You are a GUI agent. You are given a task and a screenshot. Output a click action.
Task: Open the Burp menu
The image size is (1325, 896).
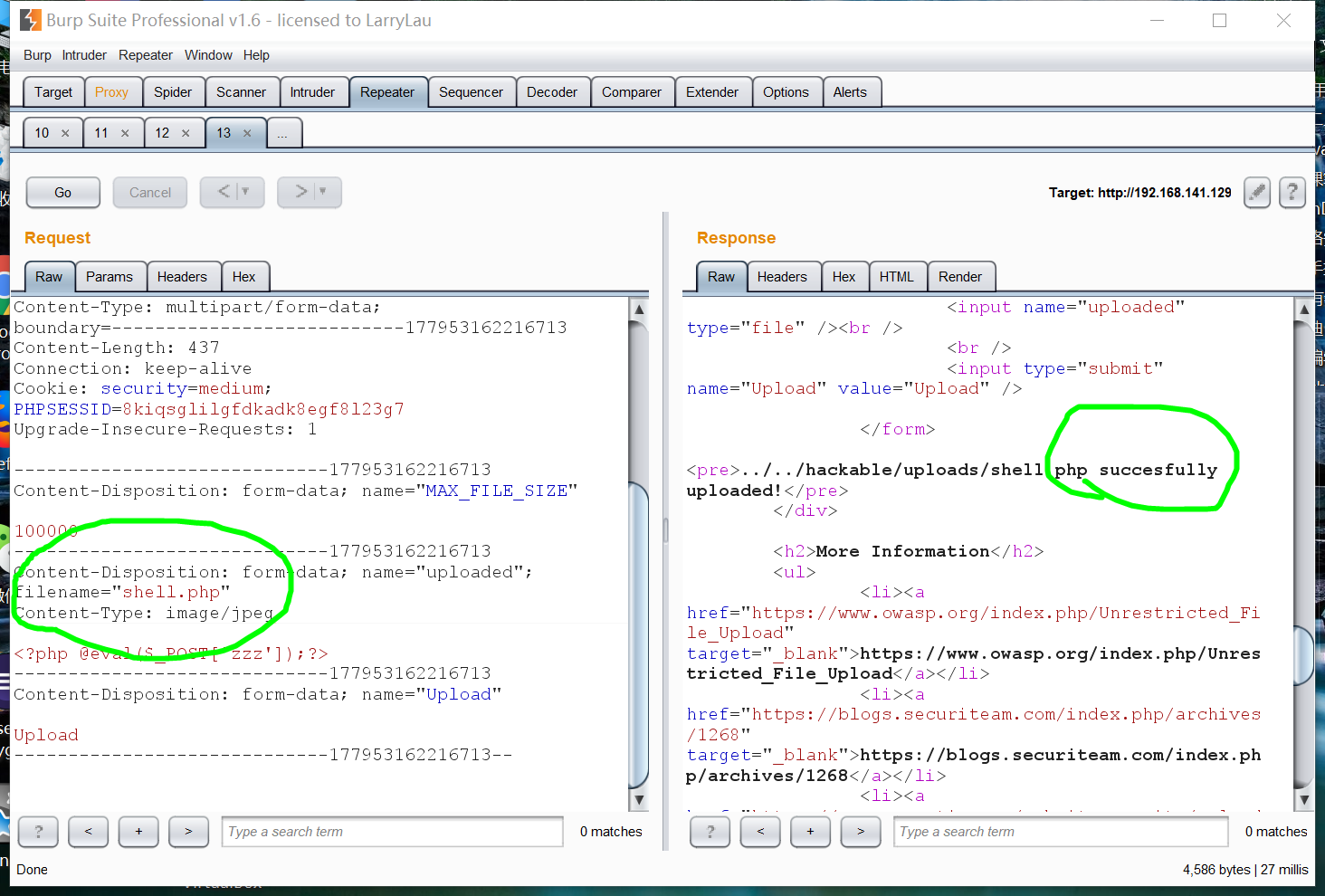pos(37,55)
